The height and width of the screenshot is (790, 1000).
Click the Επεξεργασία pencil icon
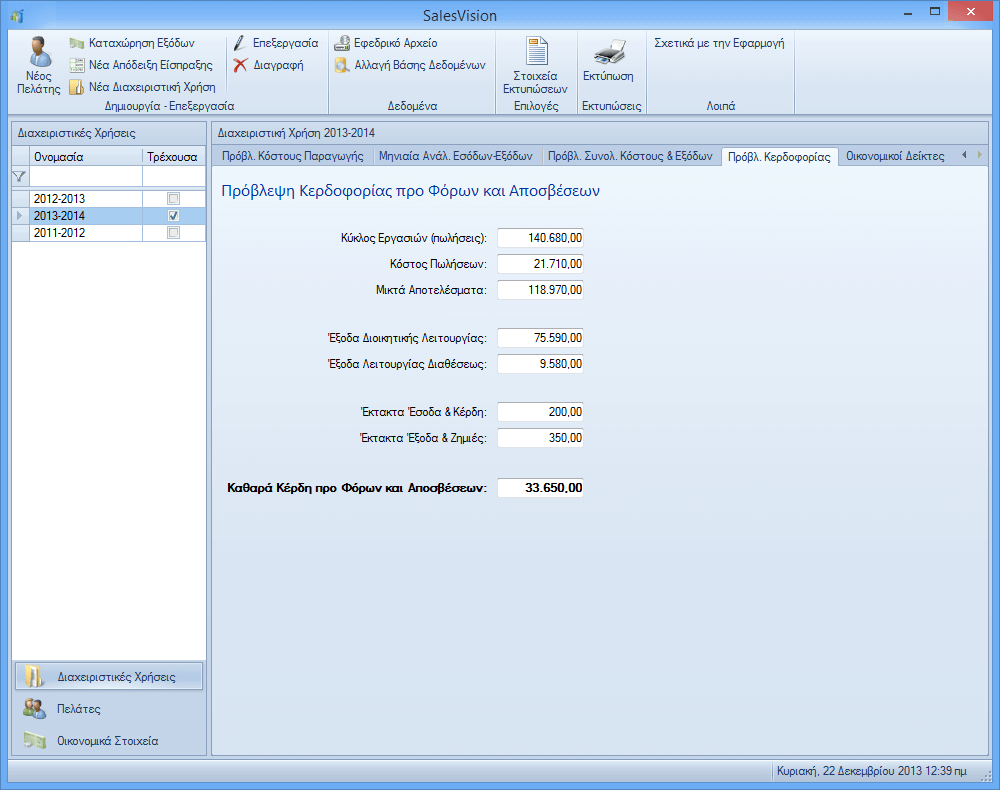point(240,44)
